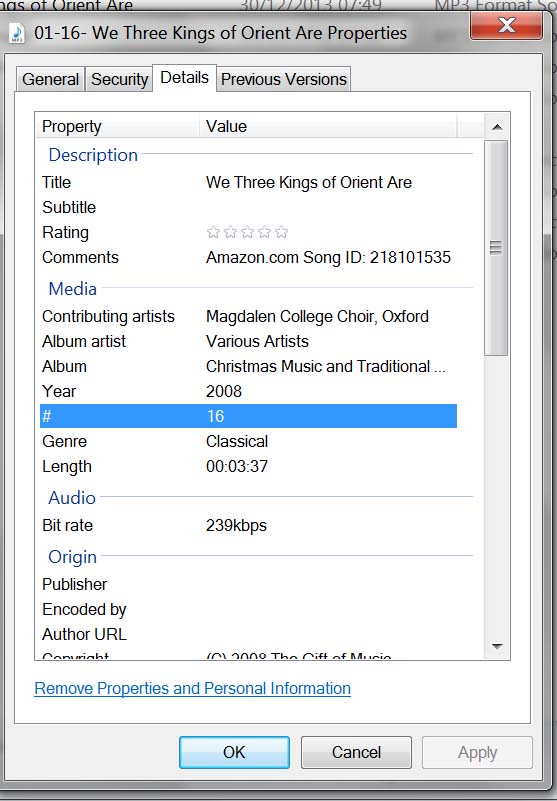Open the Security tab
This screenshot has height=801, width=557.
[120, 79]
